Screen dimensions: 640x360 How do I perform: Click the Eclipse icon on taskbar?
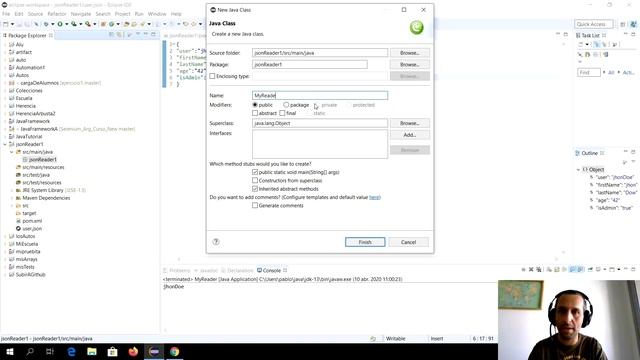pos(154,351)
